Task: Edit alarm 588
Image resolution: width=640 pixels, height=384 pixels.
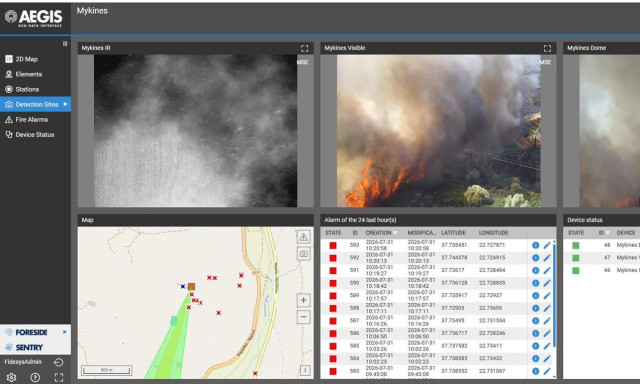Action: (x=547, y=308)
